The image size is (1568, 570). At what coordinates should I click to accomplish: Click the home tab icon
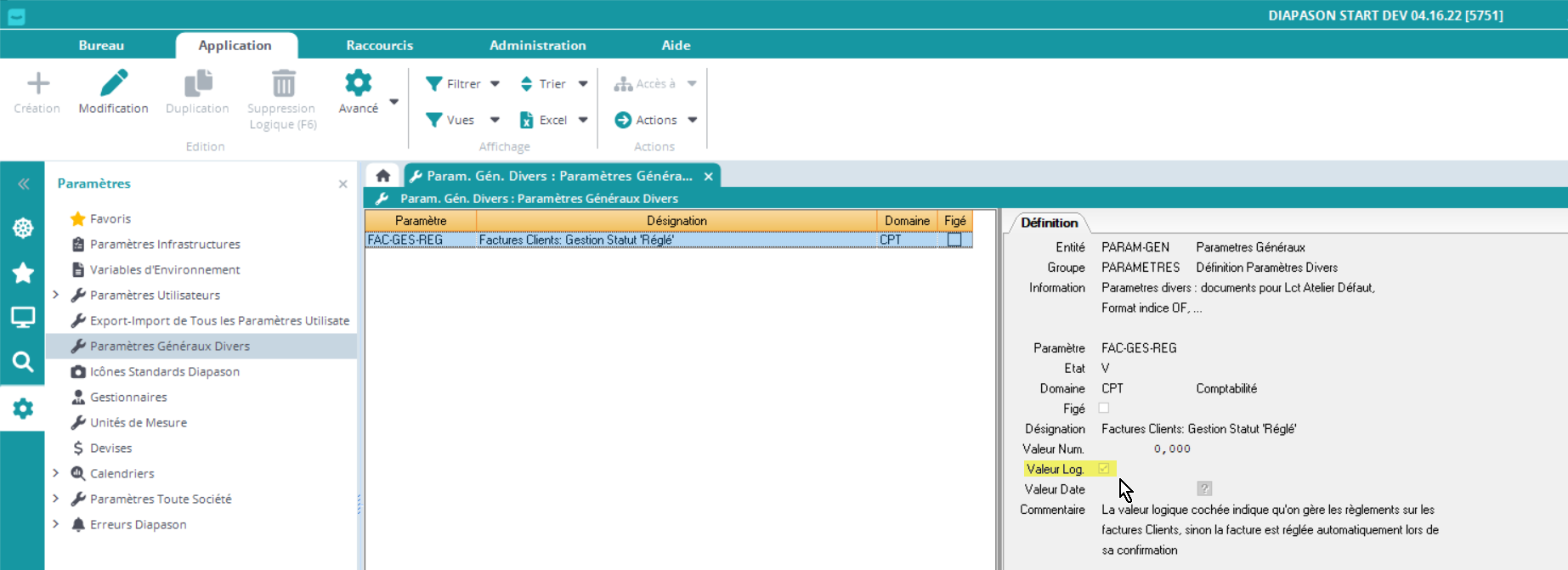pyautogui.click(x=383, y=176)
